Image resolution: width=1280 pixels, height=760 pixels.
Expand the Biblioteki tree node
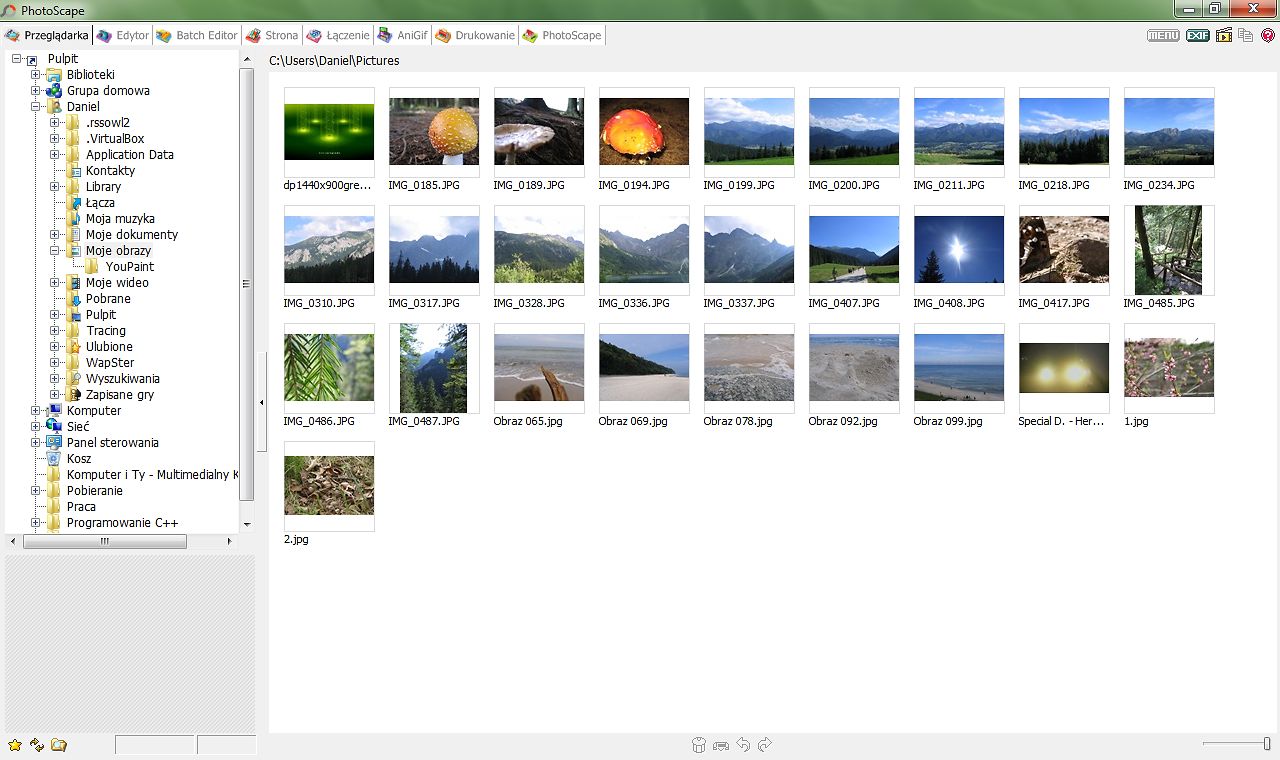[x=36, y=75]
